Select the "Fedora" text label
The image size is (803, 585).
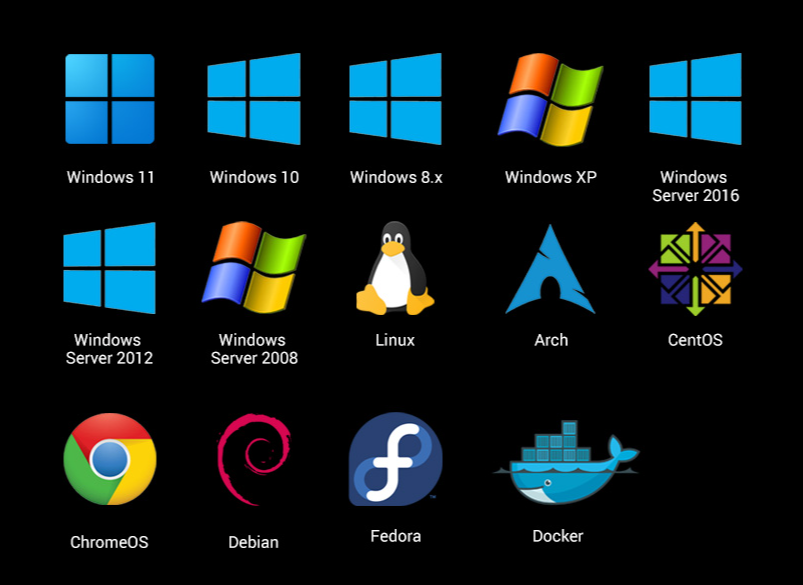coord(395,536)
